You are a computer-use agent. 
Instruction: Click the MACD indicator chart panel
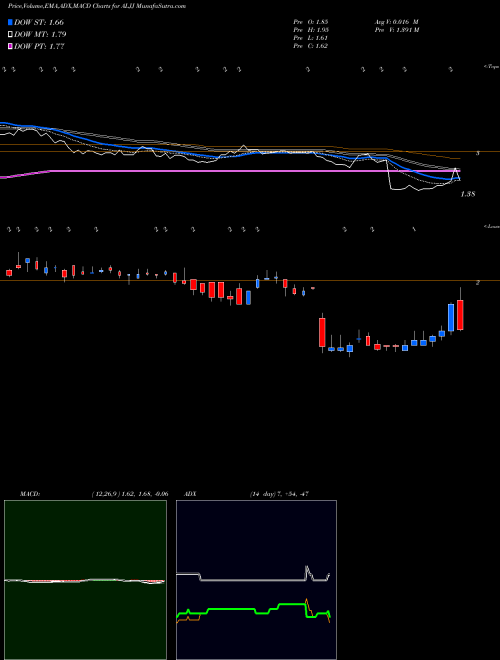click(85, 580)
